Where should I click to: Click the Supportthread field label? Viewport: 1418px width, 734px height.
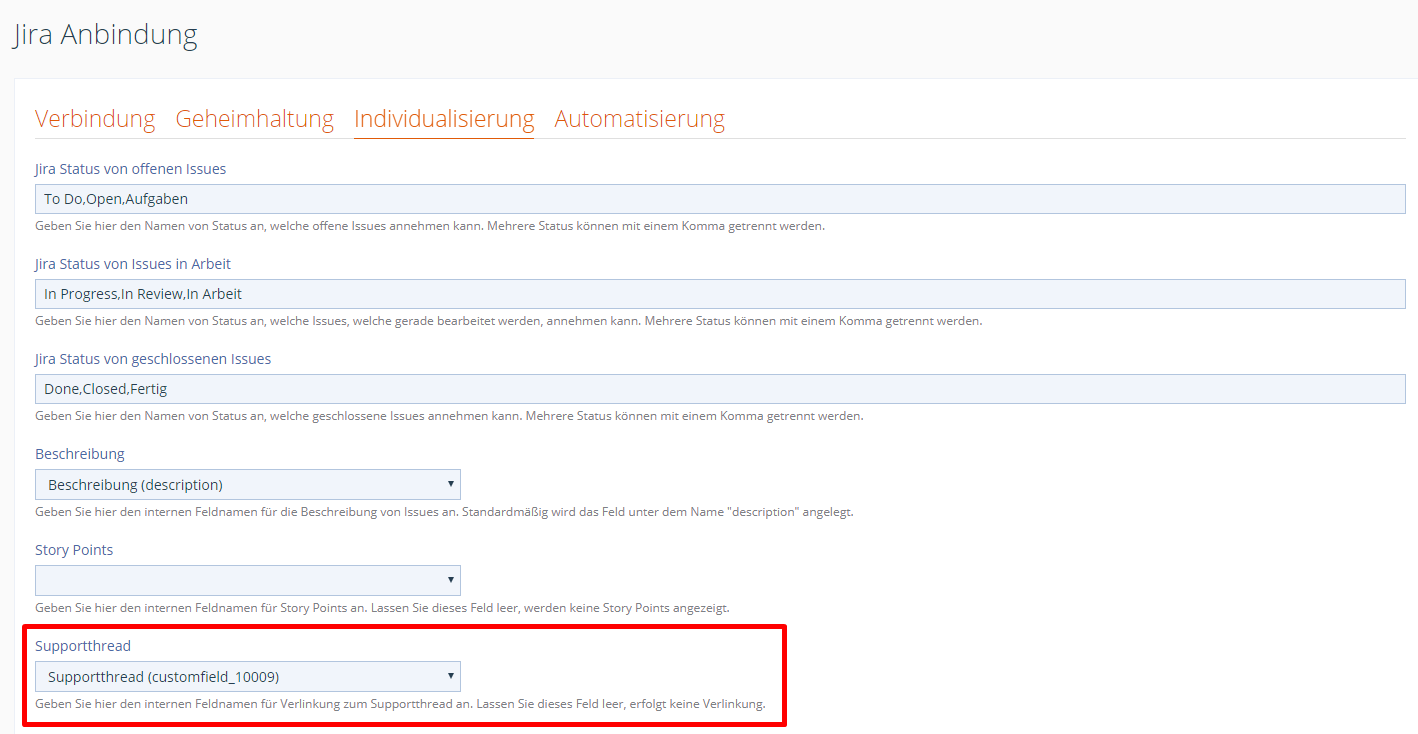tap(83, 646)
